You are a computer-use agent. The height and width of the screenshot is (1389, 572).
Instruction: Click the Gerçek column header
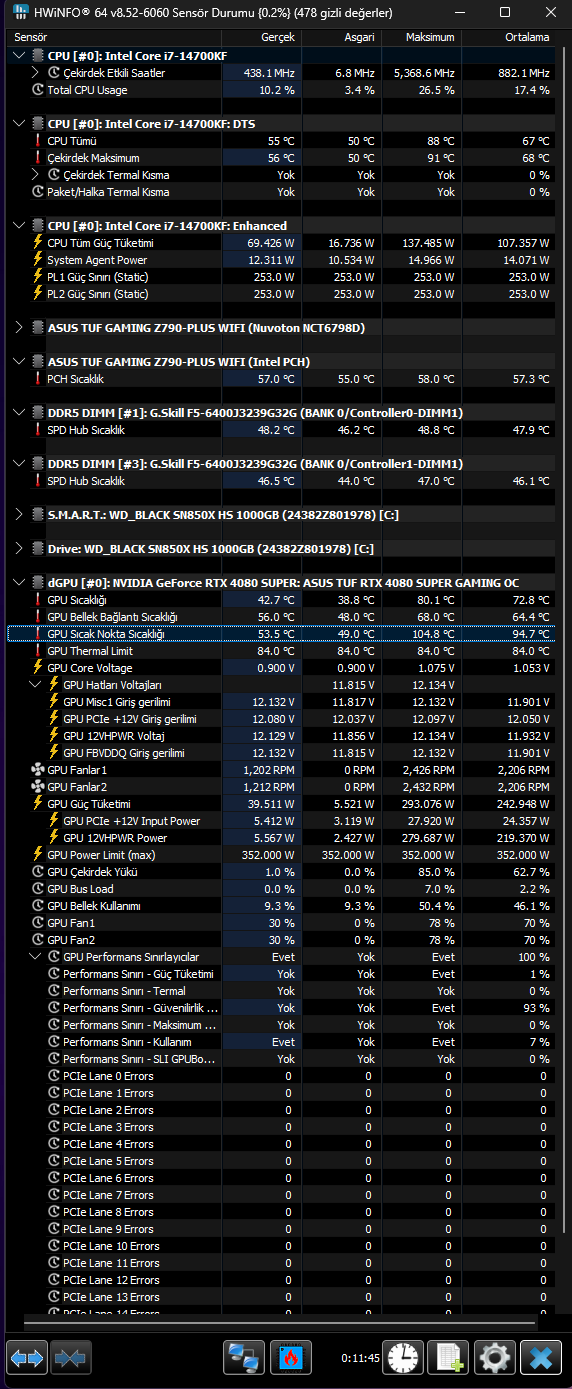[261, 37]
